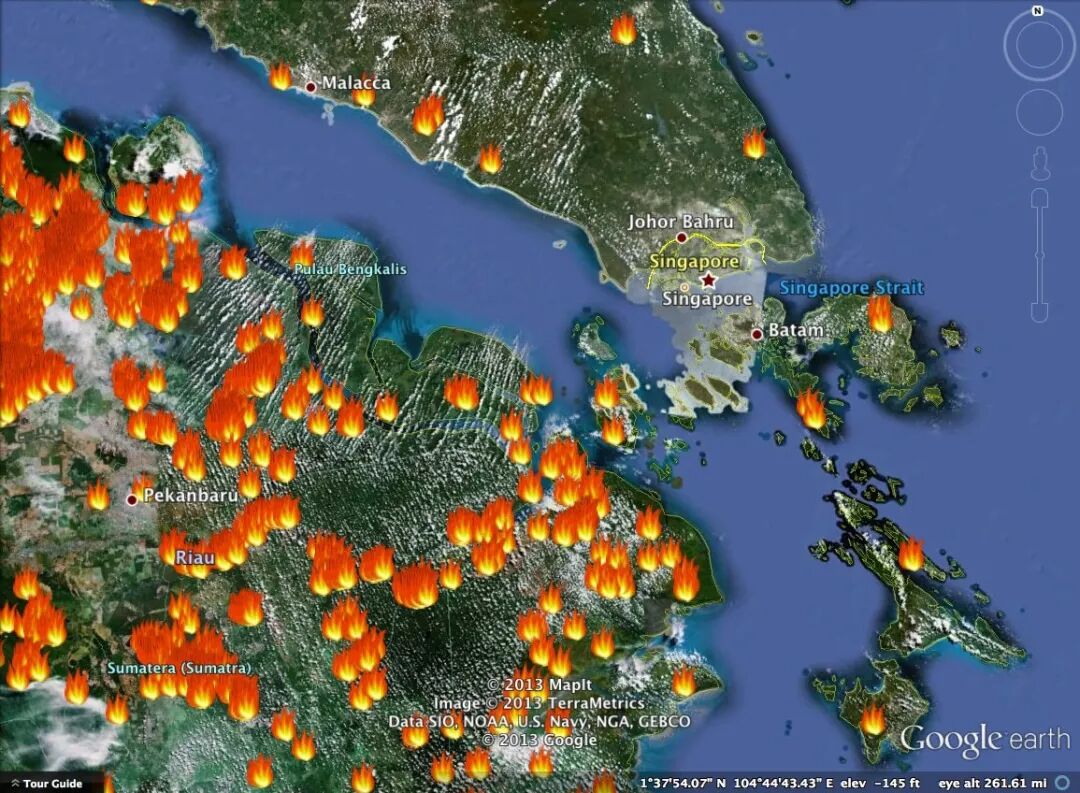Click the fire icon on the long island southeast
The height and width of the screenshot is (793, 1080).
coord(911,554)
